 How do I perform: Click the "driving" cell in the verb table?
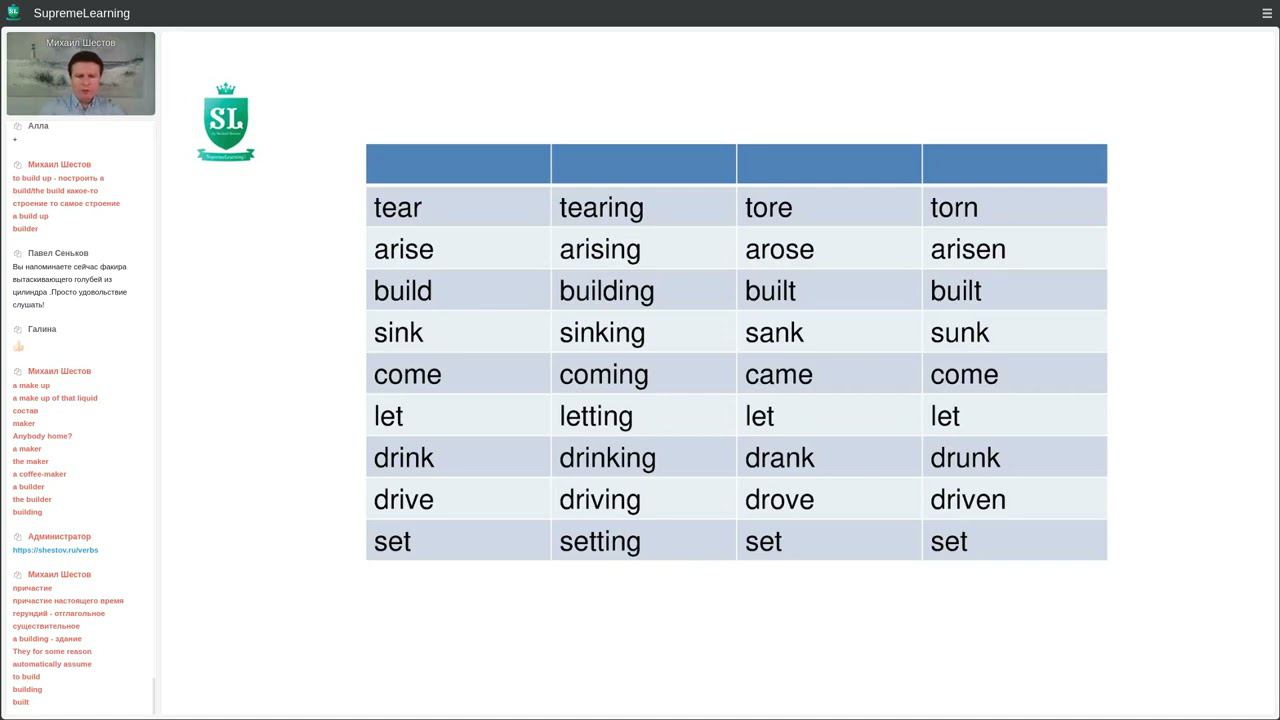click(643, 499)
